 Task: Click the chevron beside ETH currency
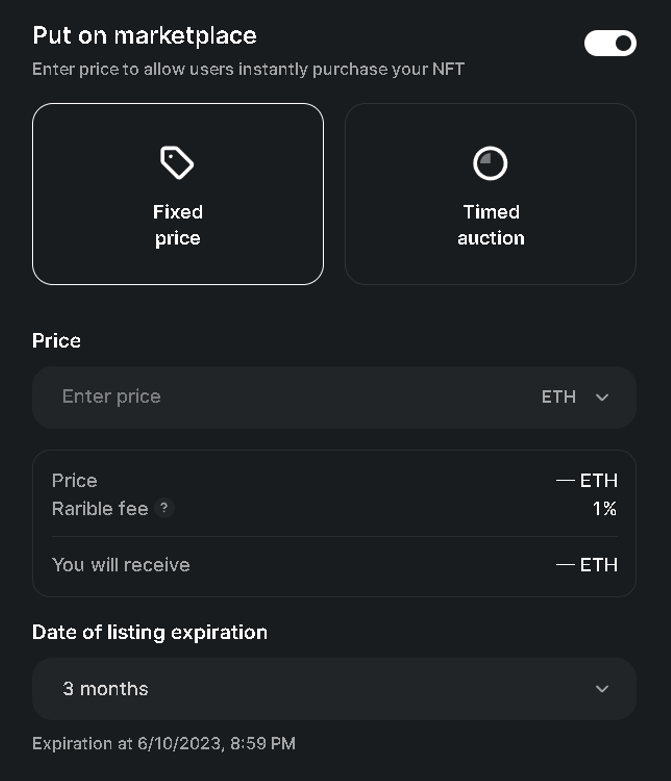(602, 397)
